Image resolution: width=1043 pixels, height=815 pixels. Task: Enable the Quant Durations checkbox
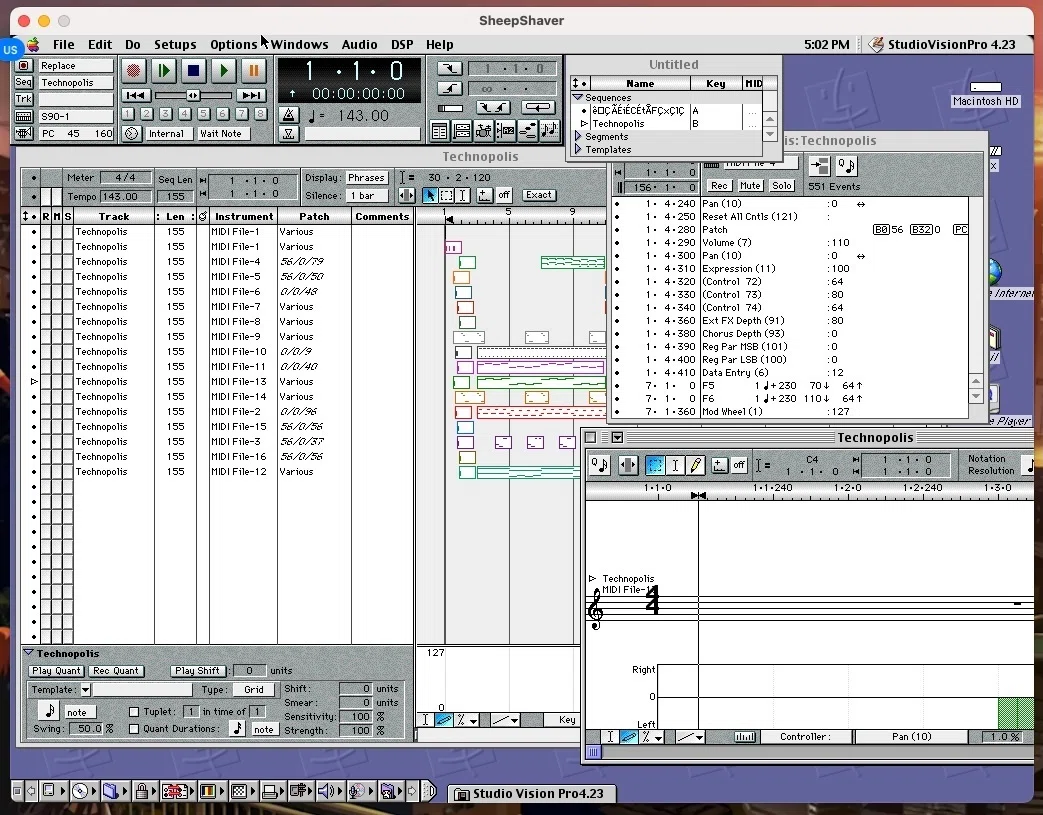click(x=134, y=729)
